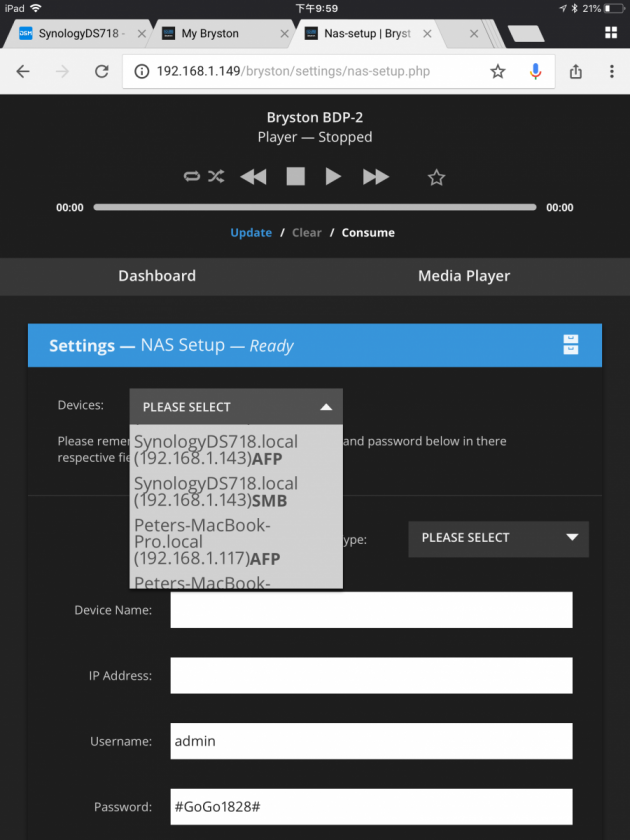
Task: Close the Nas-setup browser tab
Action: pos(427,34)
